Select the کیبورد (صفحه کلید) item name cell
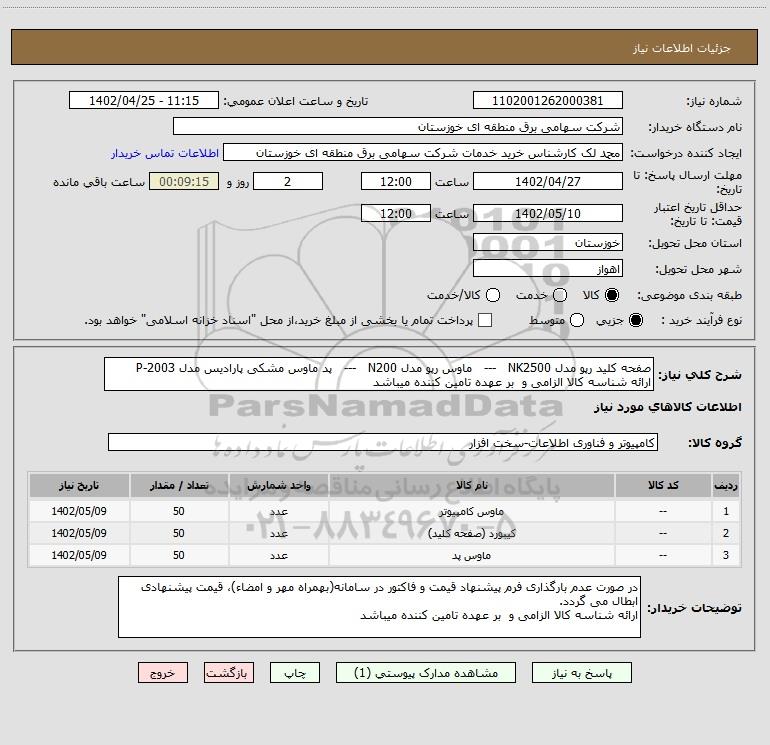This screenshot has width=770, height=745. click(x=471, y=533)
